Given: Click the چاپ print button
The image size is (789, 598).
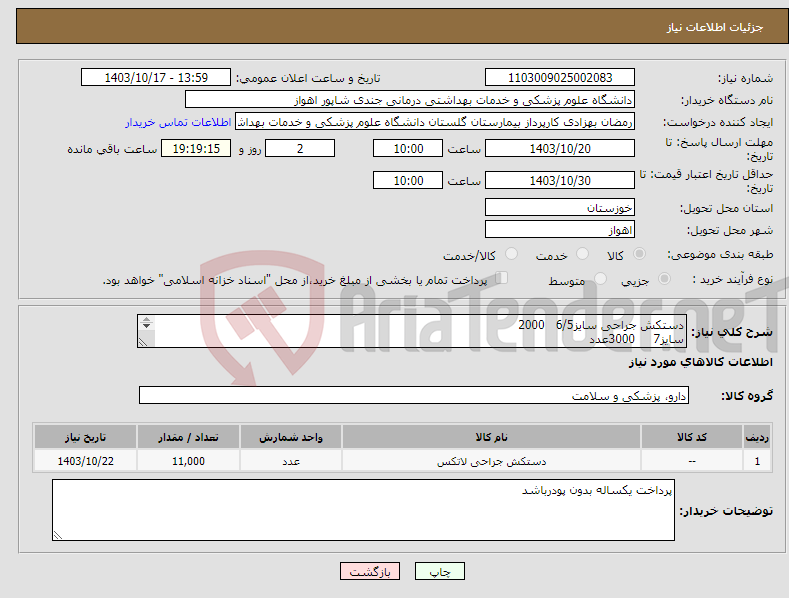Looking at the screenshot, I should point(439,571).
